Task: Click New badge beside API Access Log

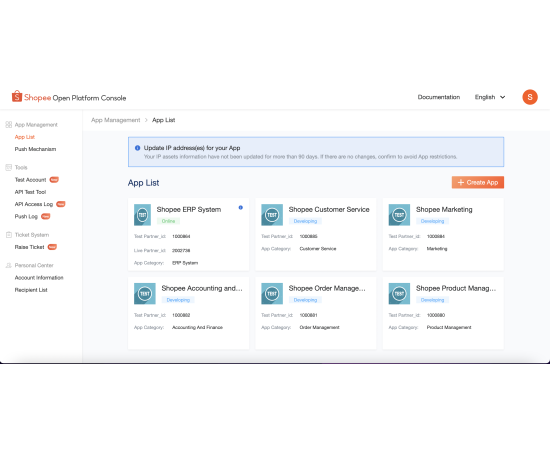Action: click(x=61, y=204)
